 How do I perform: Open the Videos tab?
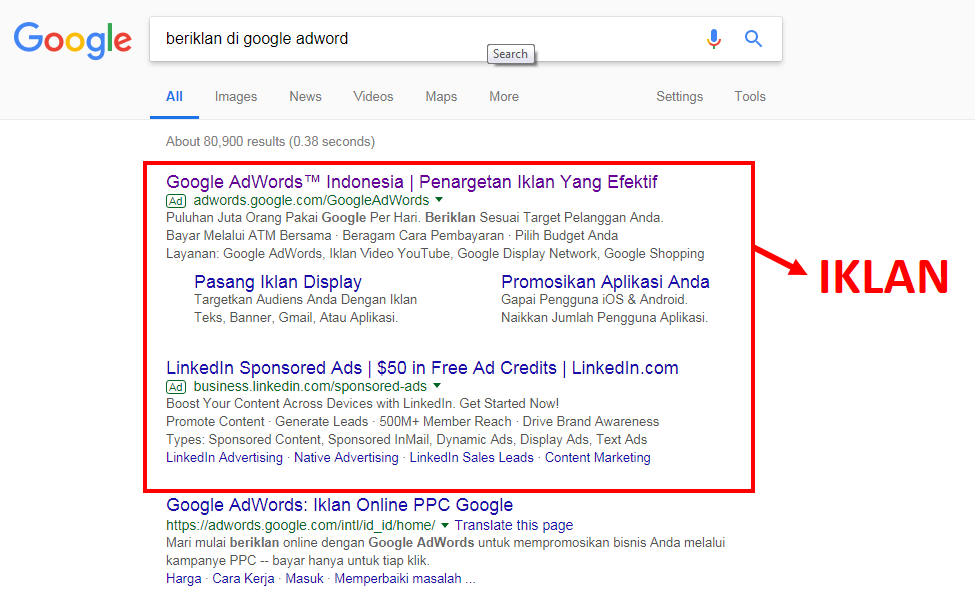[x=373, y=97]
